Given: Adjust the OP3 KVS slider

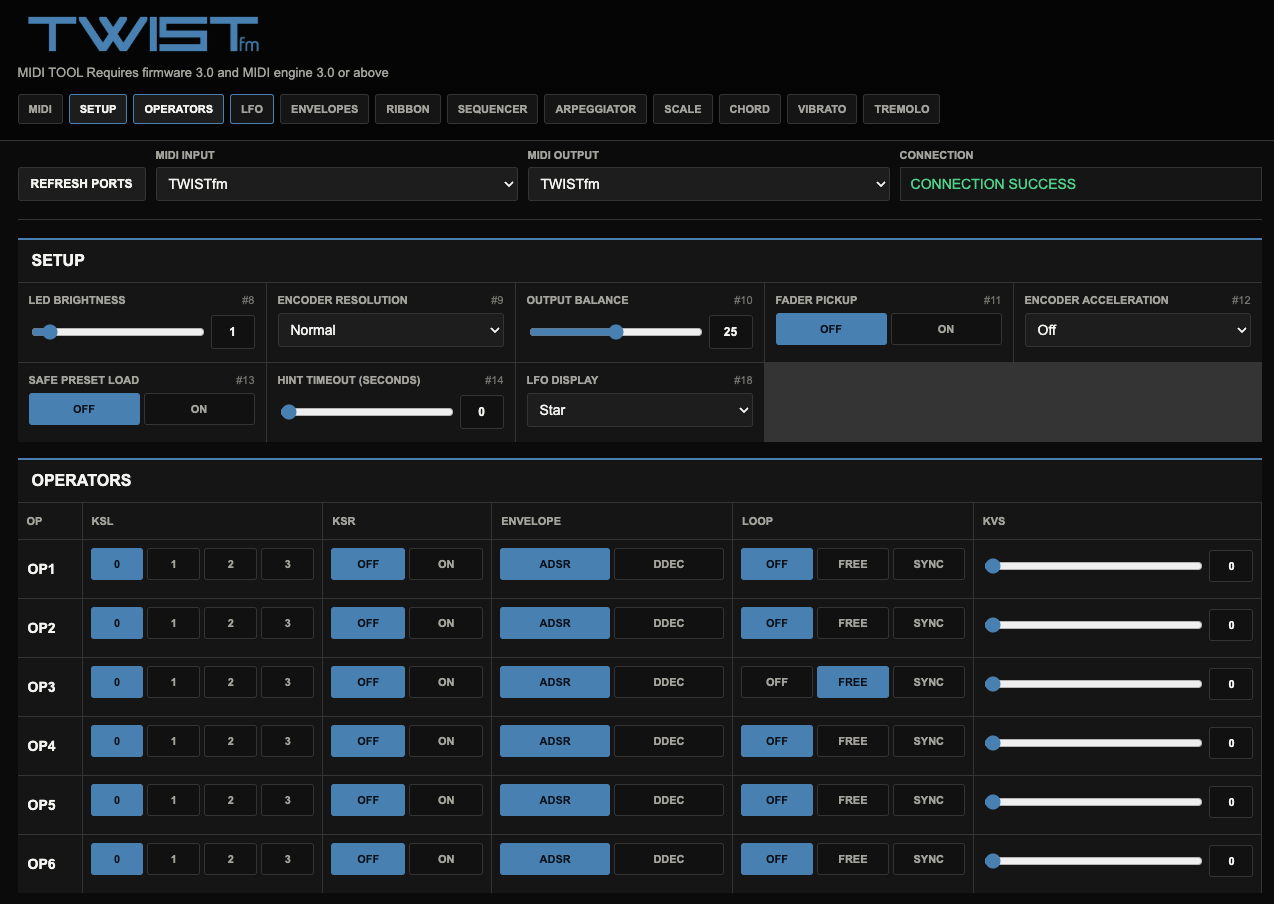Looking at the screenshot, I should click(x=1093, y=684).
